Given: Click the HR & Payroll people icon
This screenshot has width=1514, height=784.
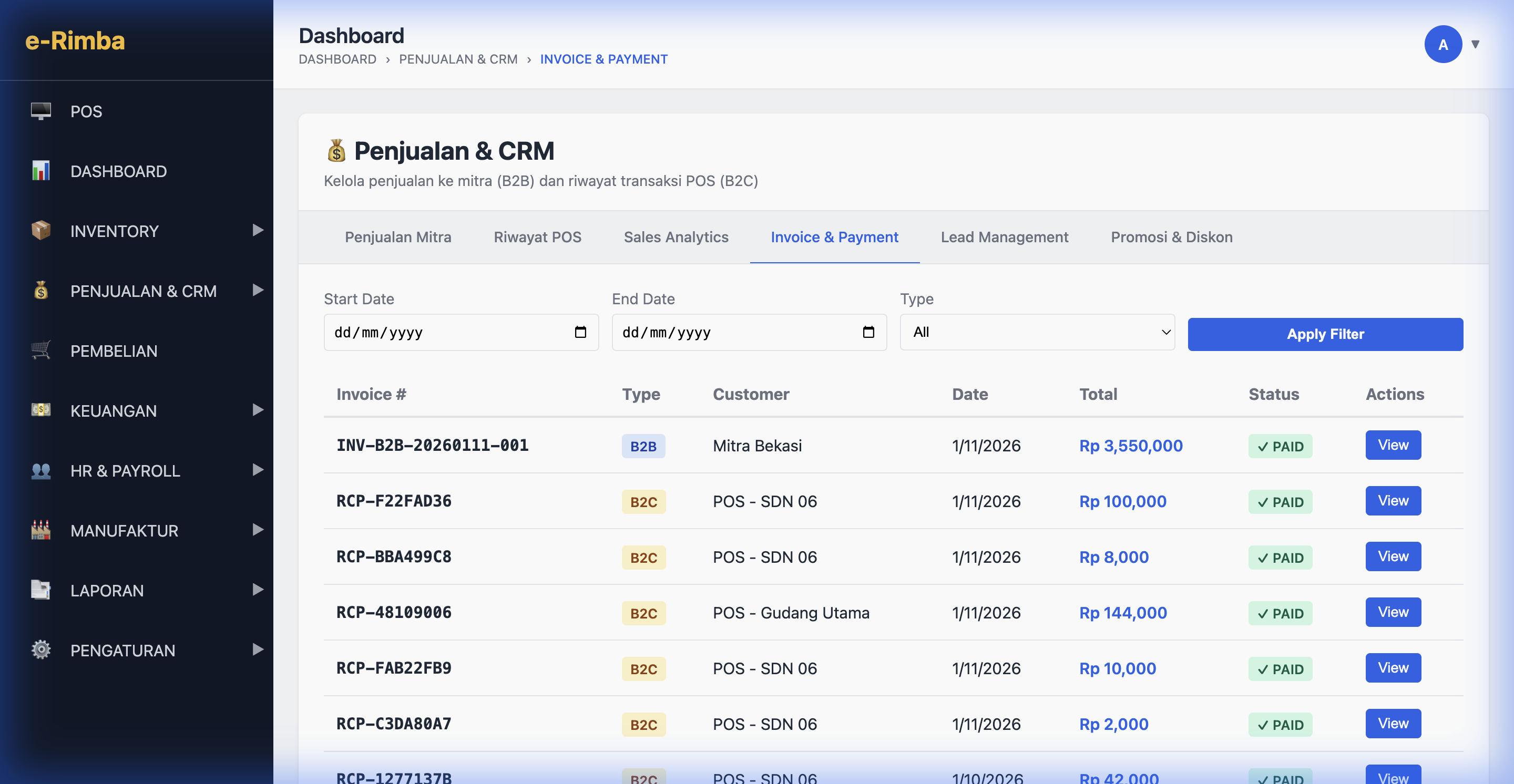Looking at the screenshot, I should [40, 470].
